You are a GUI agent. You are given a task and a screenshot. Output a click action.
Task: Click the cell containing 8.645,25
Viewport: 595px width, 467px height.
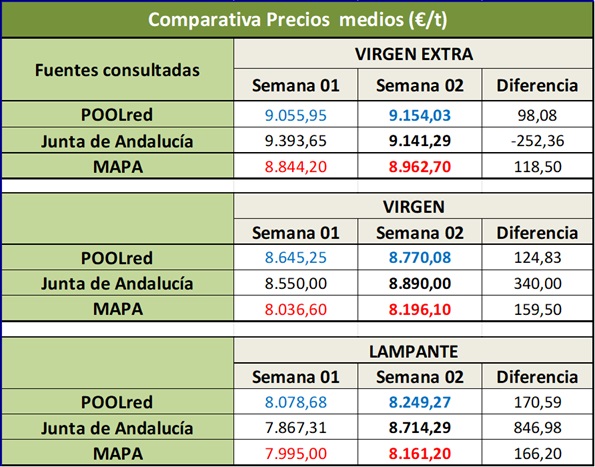coord(296,258)
